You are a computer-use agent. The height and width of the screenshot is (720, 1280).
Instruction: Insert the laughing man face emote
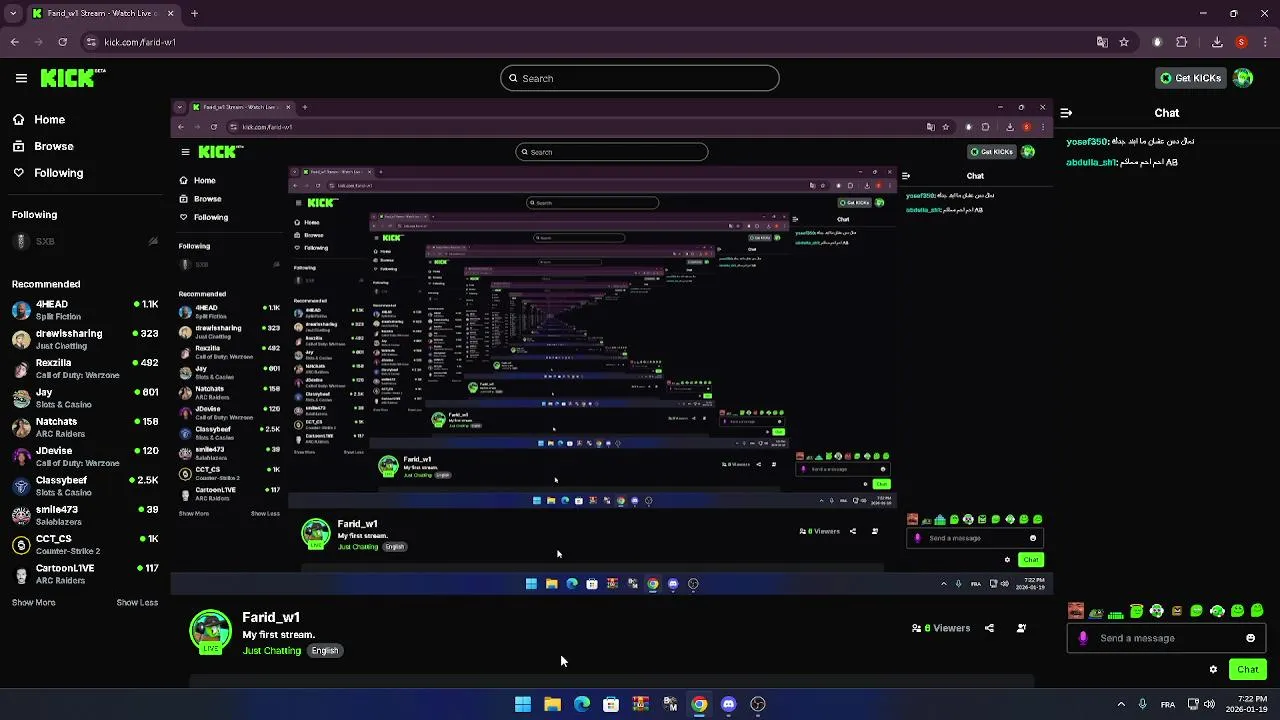pos(1076,611)
